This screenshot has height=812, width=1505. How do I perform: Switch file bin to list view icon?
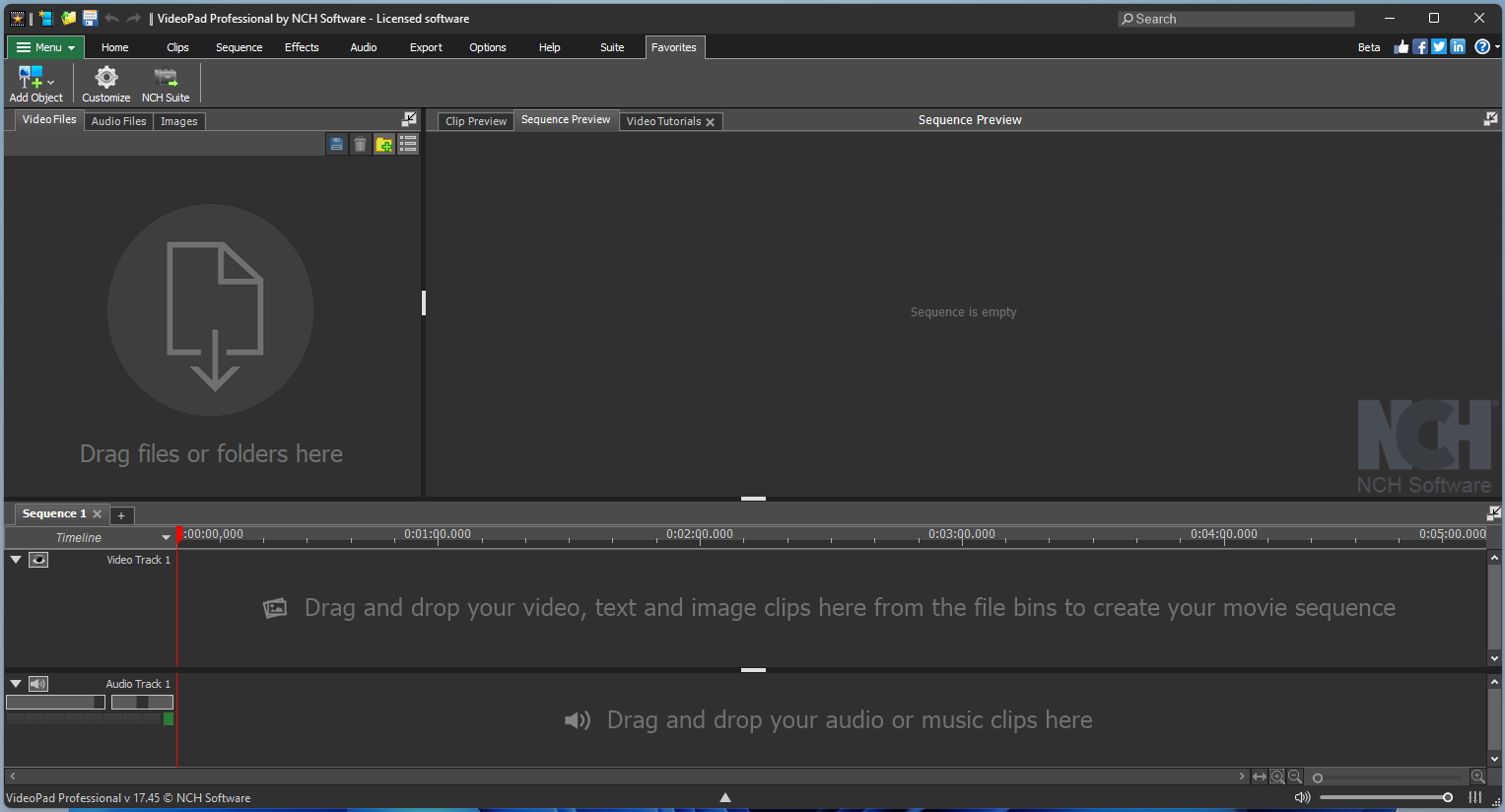(x=408, y=145)
